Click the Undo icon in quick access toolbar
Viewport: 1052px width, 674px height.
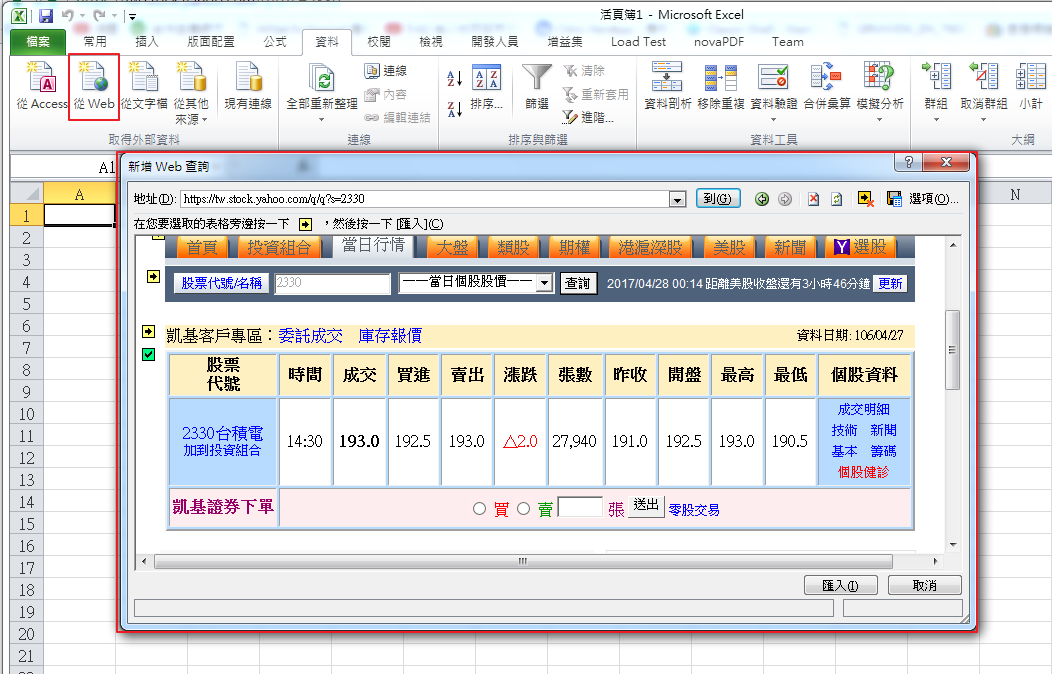(x=68, y=15)
